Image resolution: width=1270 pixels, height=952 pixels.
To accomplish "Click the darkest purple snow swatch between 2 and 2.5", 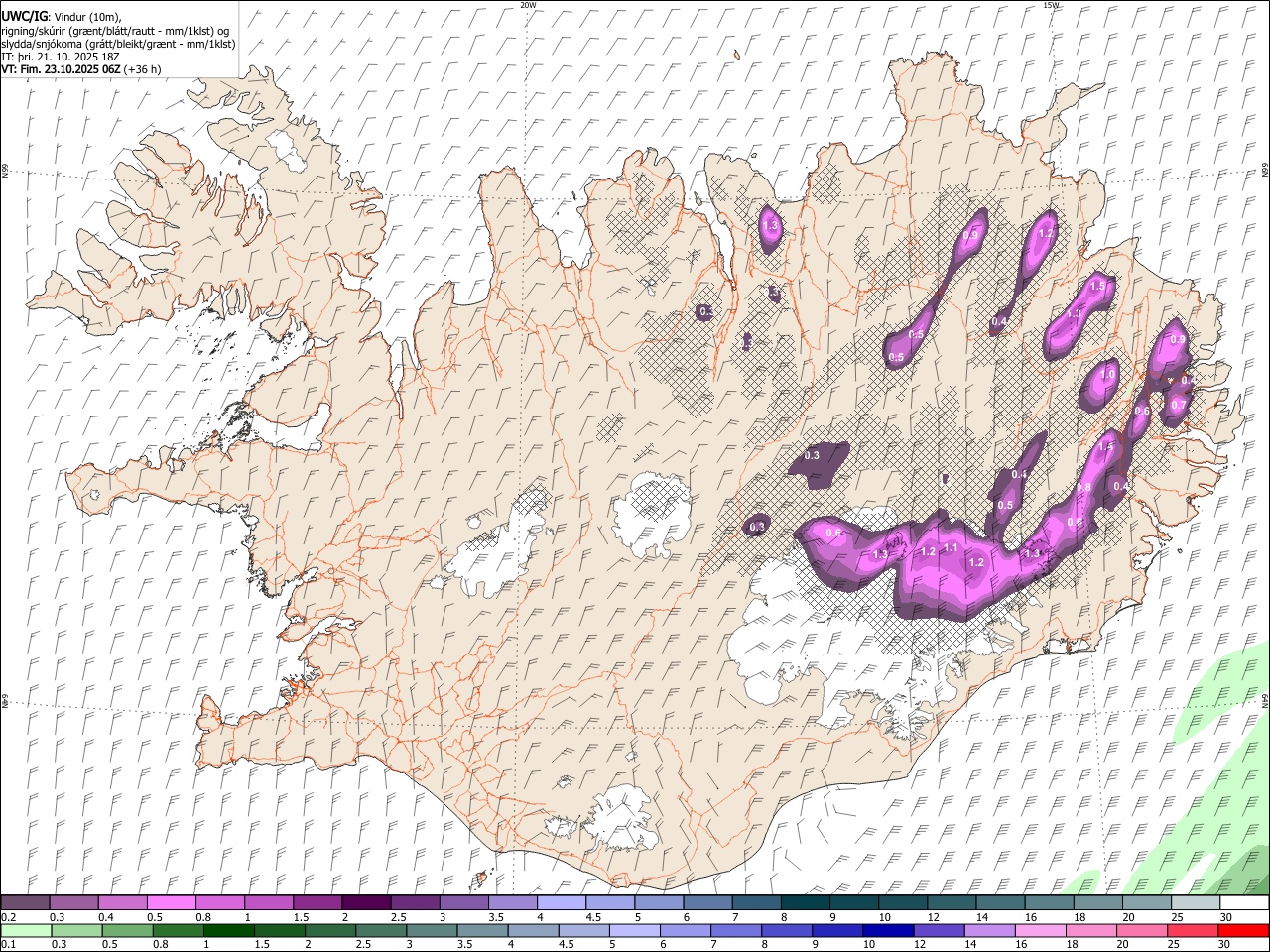I will tap(366, 902).
